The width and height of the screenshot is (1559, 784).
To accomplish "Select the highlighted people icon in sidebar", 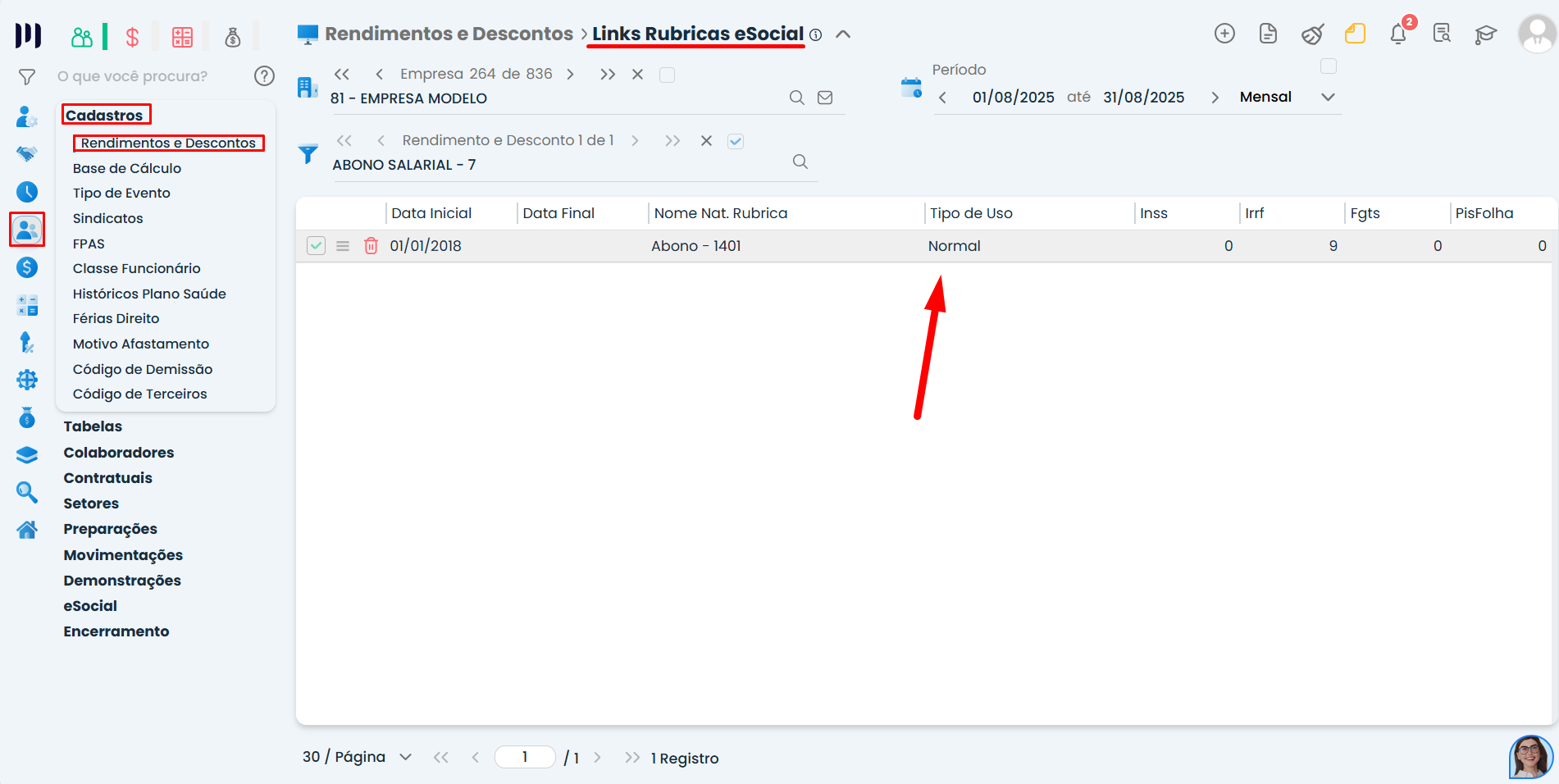I will tap(27, 230).
